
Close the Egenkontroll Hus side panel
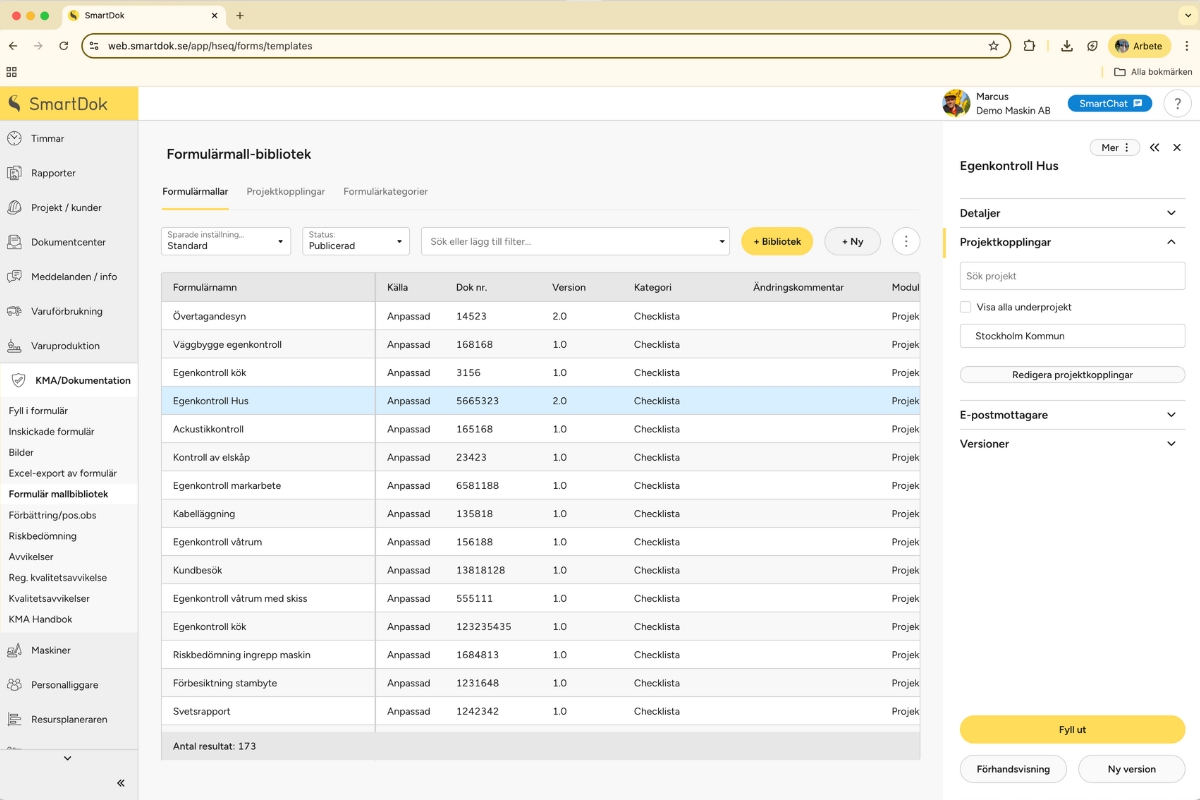1177,148
